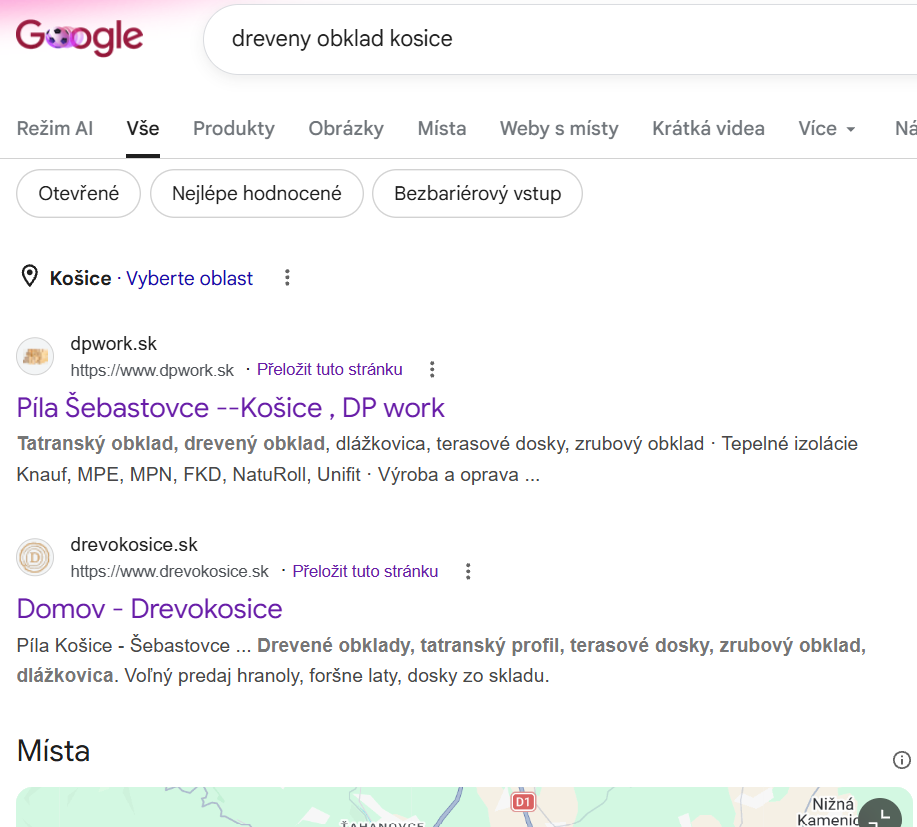Click the info icon beside Místa
Viewport: 917px width, 827px height.
click(x=902, y=760)
